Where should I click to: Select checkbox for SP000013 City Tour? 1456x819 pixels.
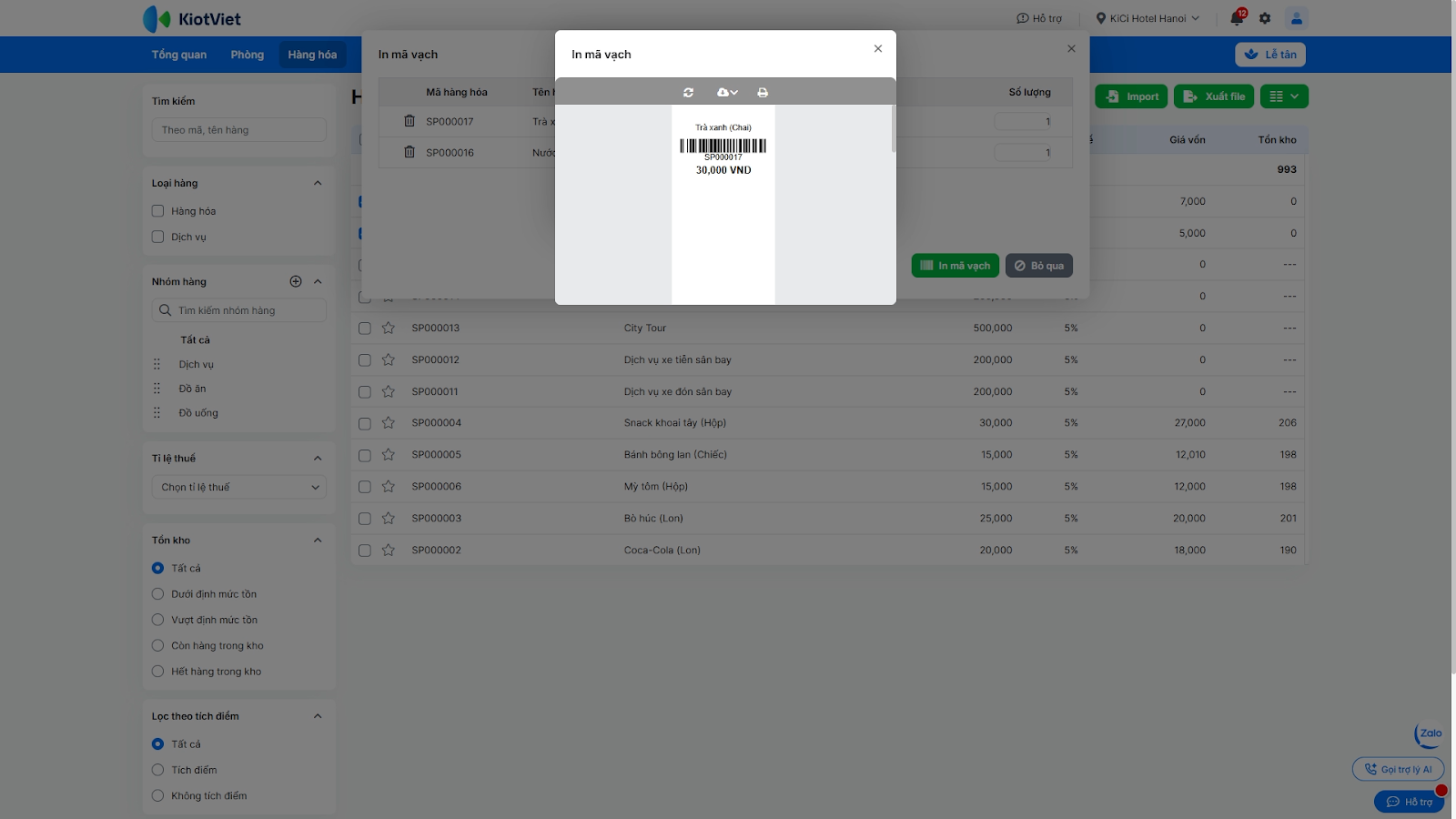pyautogui.click(x=365, y=328)
